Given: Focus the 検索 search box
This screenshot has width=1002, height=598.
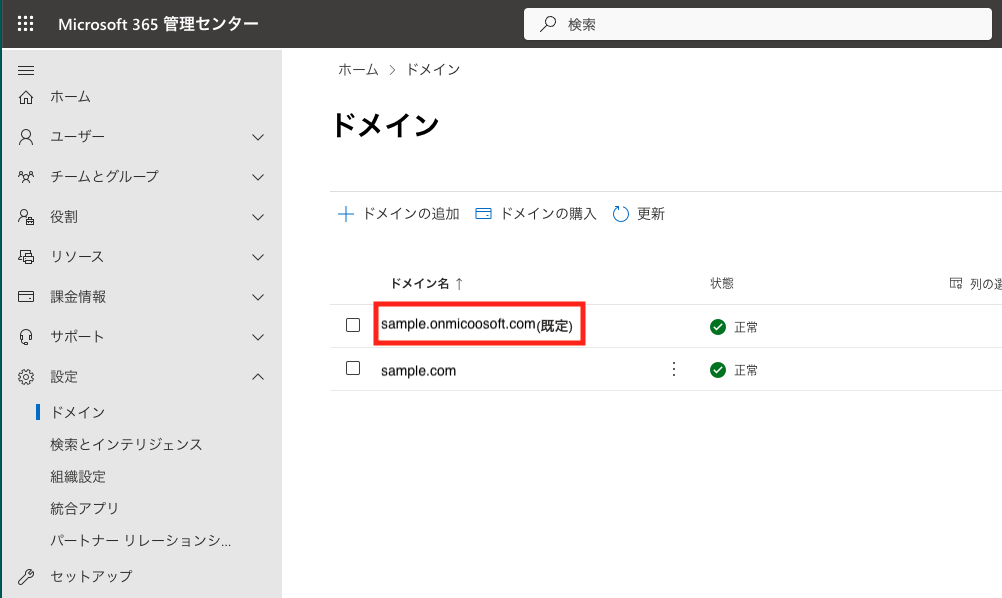Looking at the screenshot, I should pyautogui.click(x=758, y=24).
